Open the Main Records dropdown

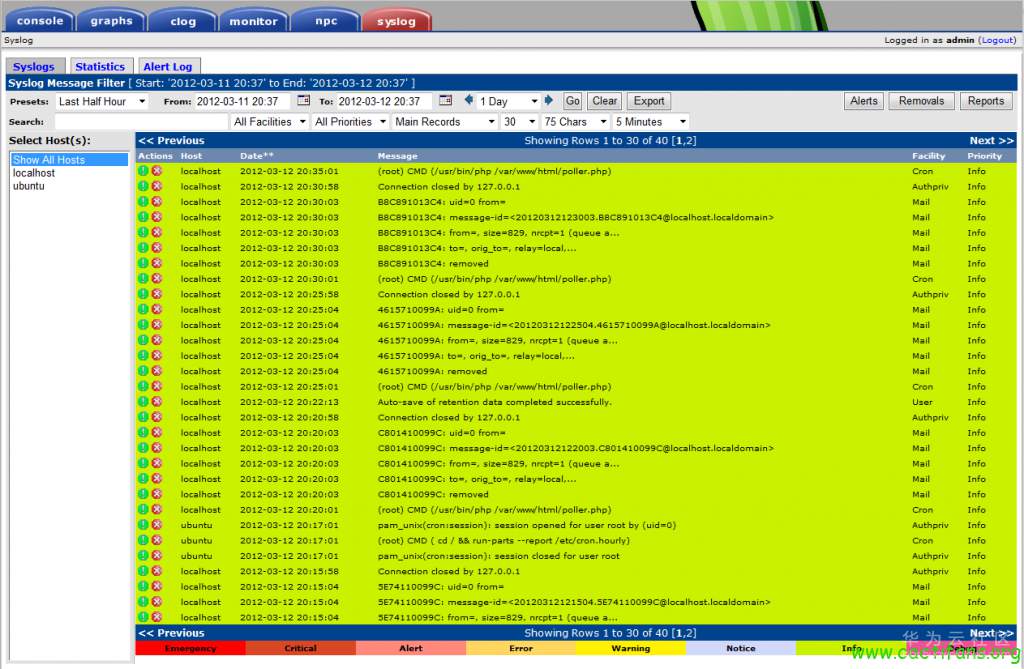point(444,122)
